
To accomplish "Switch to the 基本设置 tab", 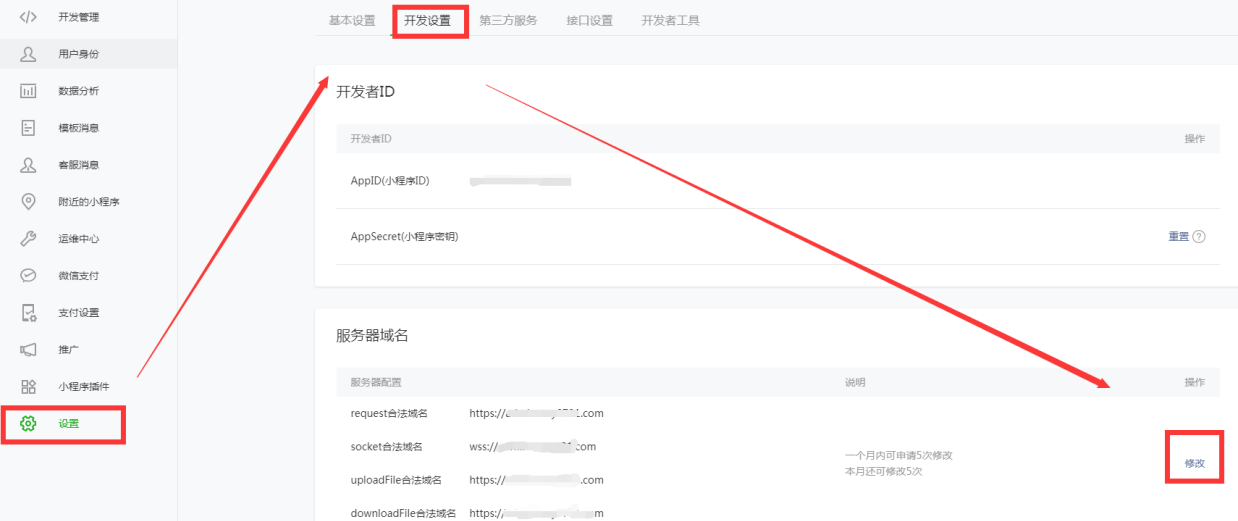I will click(x=352, y=20).
